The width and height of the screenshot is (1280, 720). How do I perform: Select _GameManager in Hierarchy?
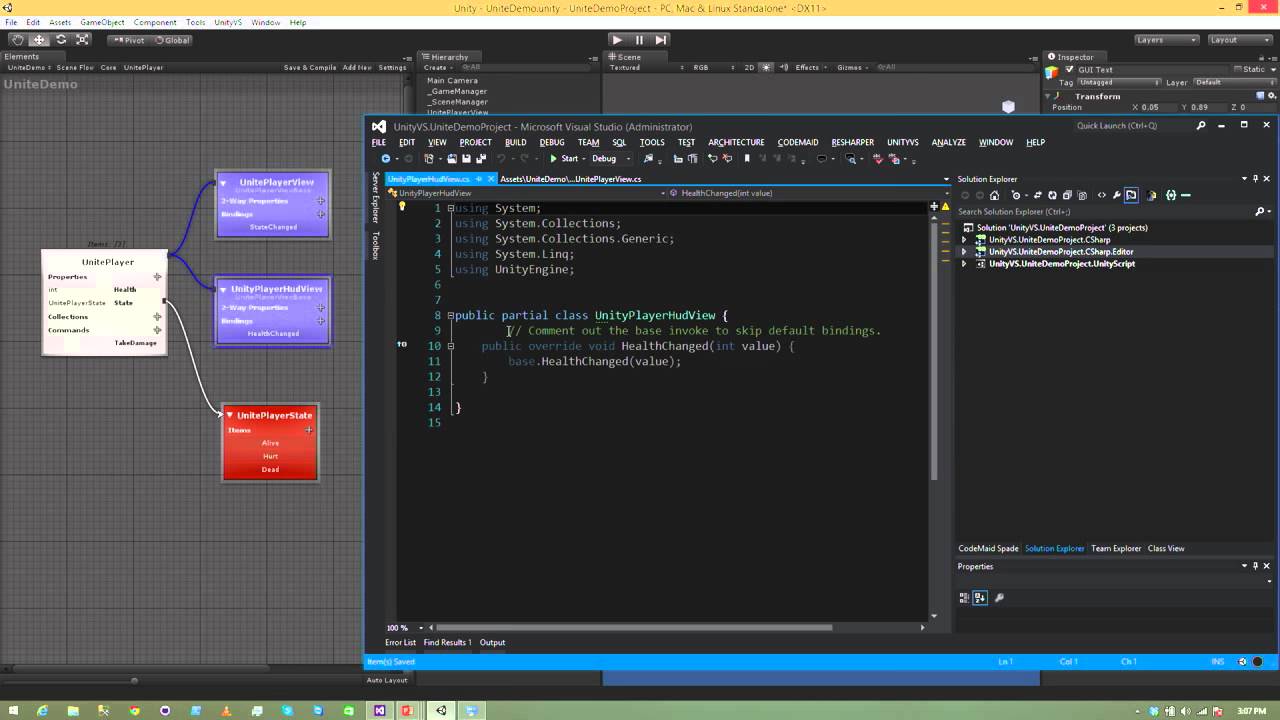(x=457, y=91)
